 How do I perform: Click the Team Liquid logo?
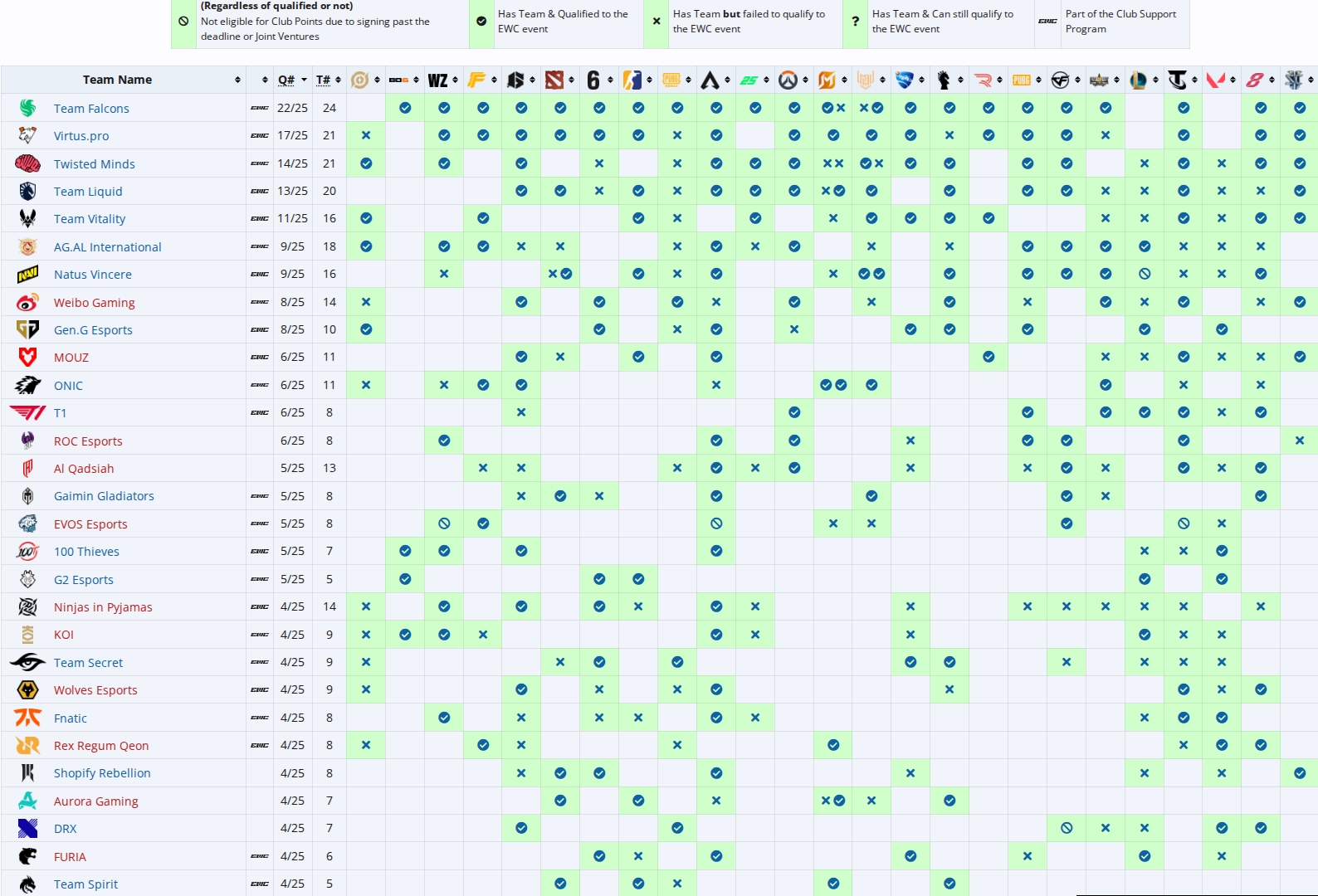(27, 191)
